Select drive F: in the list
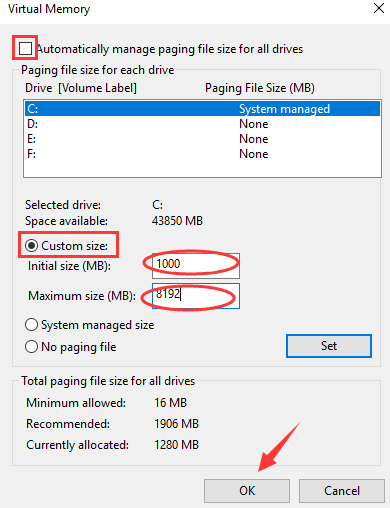 click(x=202, y=154)
